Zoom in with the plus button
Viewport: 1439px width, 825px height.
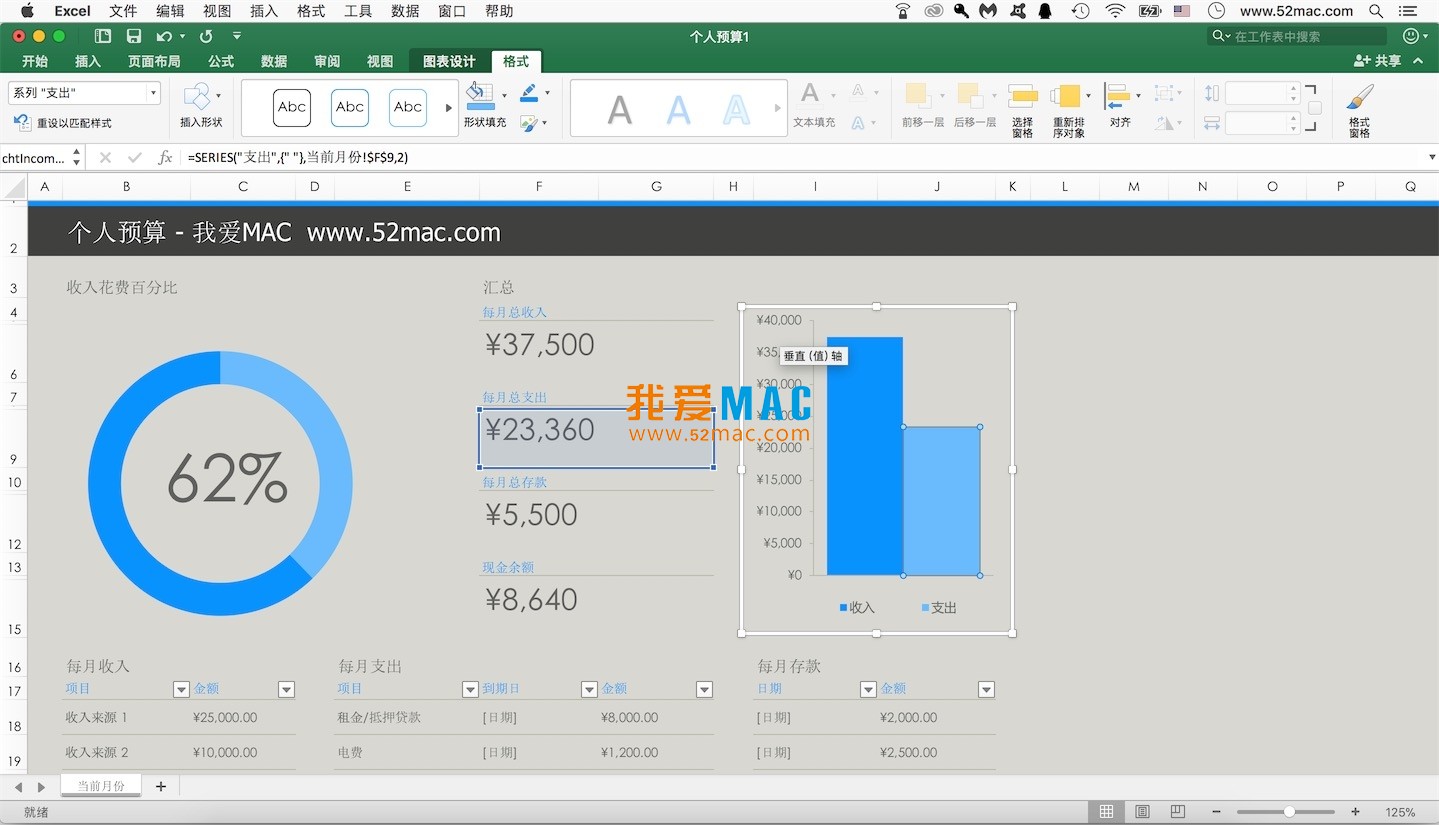click(1355, 812)
